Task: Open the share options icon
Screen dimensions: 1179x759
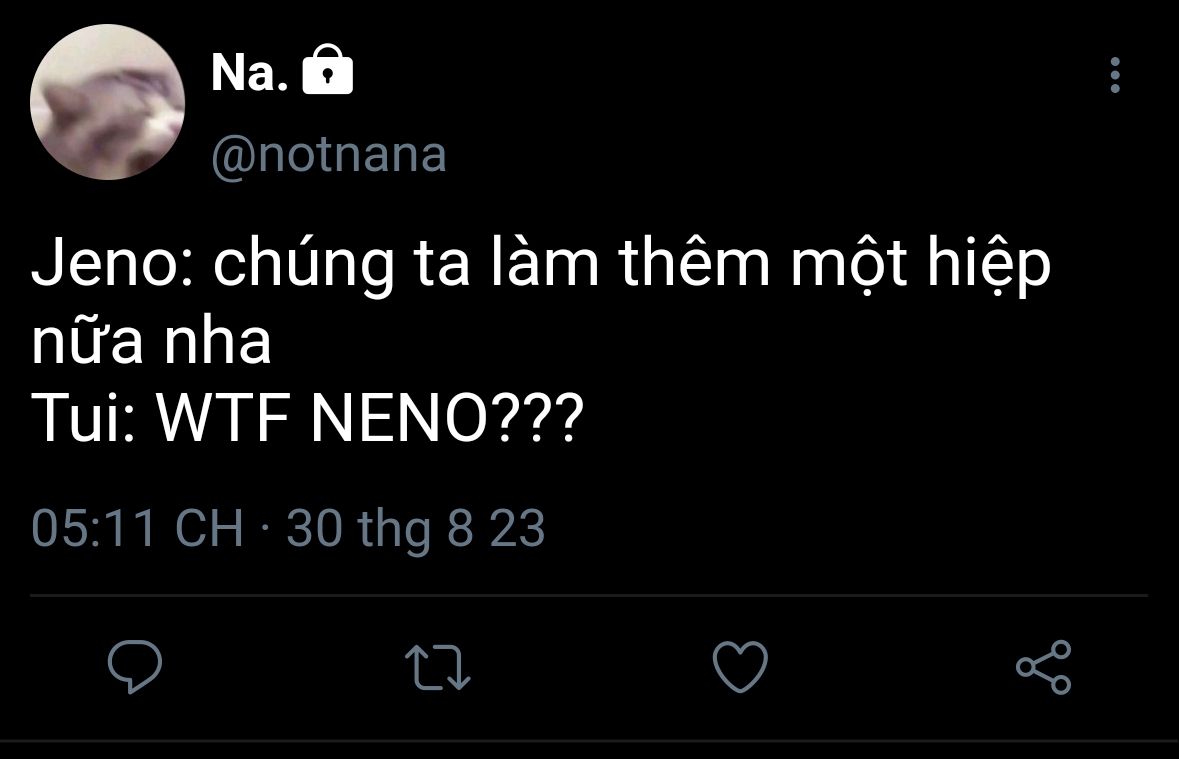Action: click(1043, 667)
